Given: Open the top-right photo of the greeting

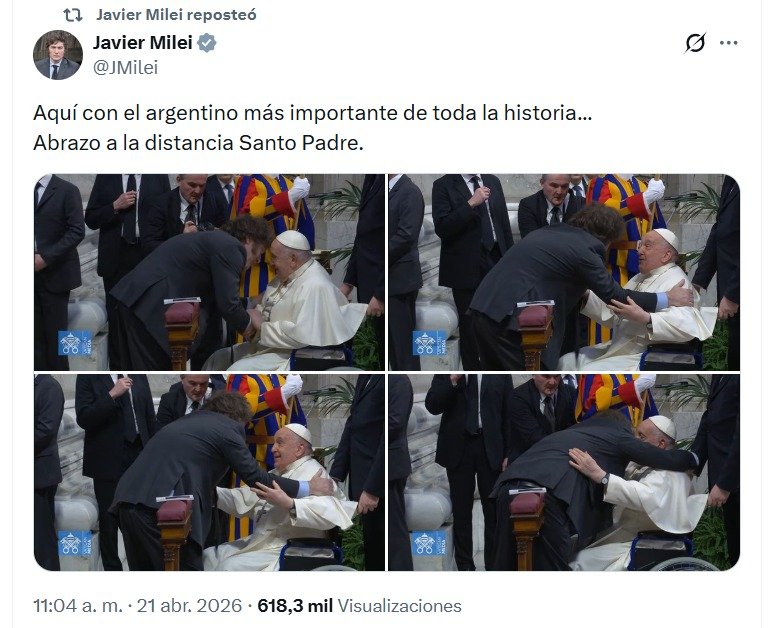Looking at the screenshot, I should point(564,272).
